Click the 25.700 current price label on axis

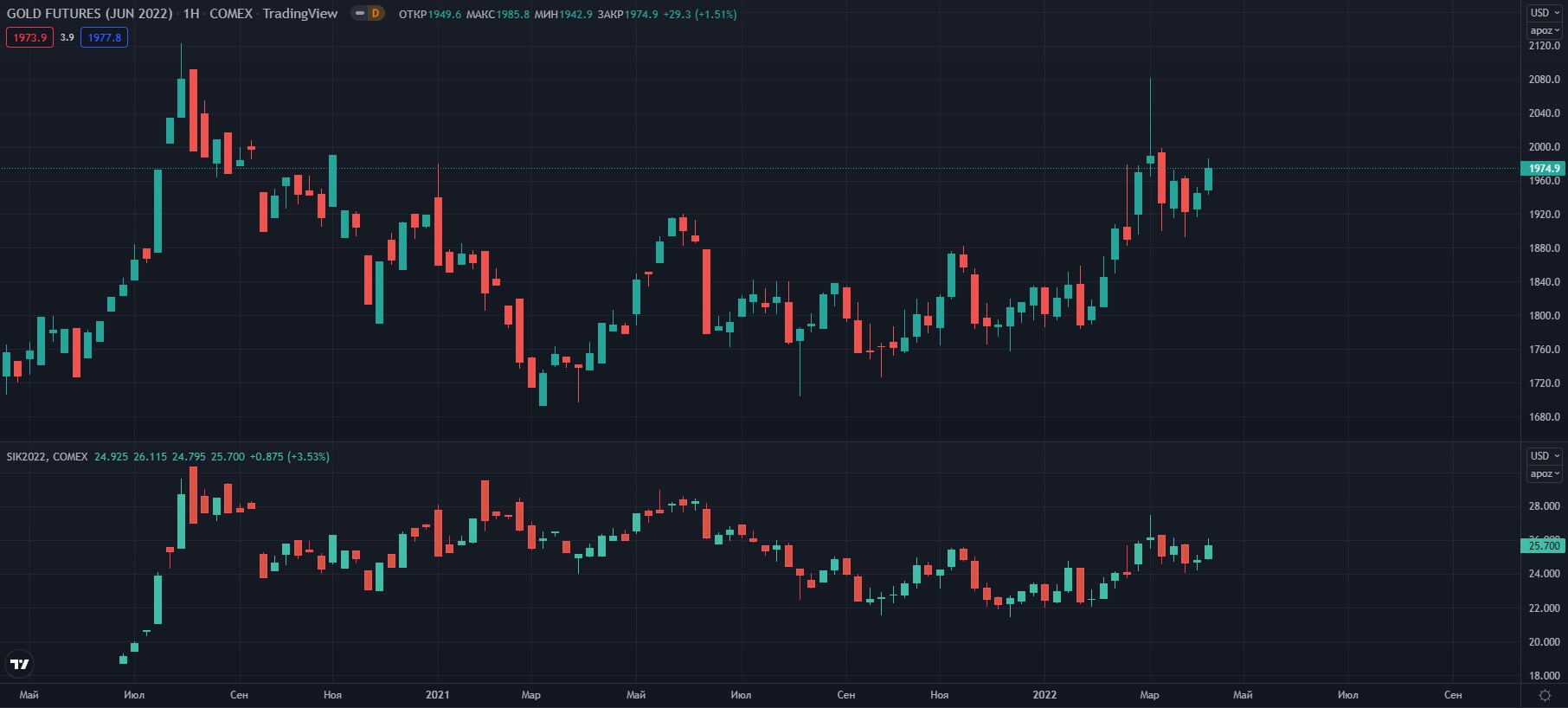tap(1544, 545)
